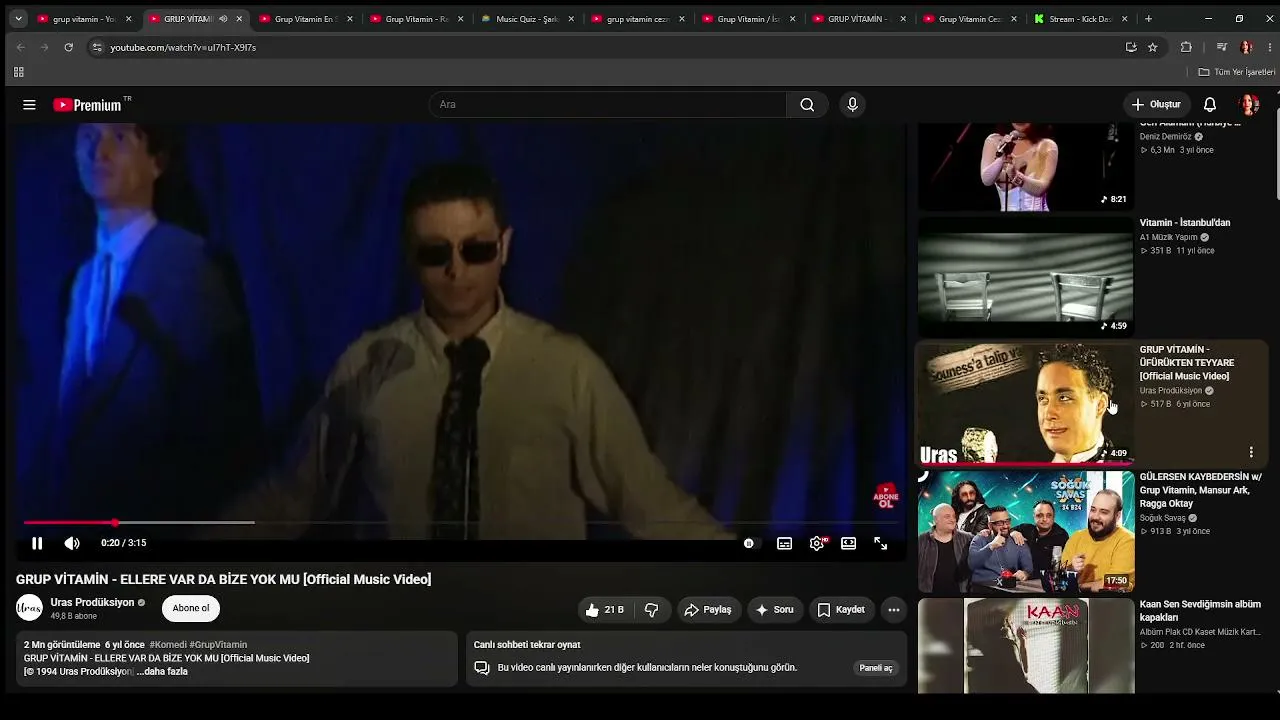
Task: Open options menu for ÜFÜRÜKTEN TEYYARE video
Action: (x=1251, y=452)
